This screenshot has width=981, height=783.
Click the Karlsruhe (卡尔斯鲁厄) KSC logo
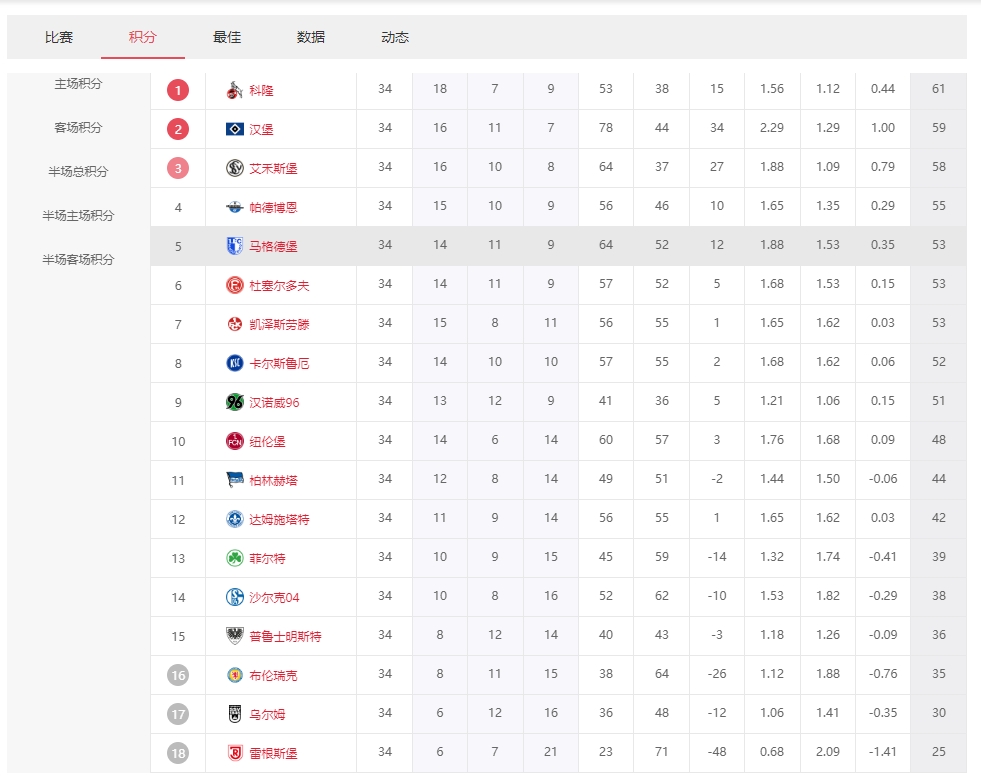coord(235,363)
